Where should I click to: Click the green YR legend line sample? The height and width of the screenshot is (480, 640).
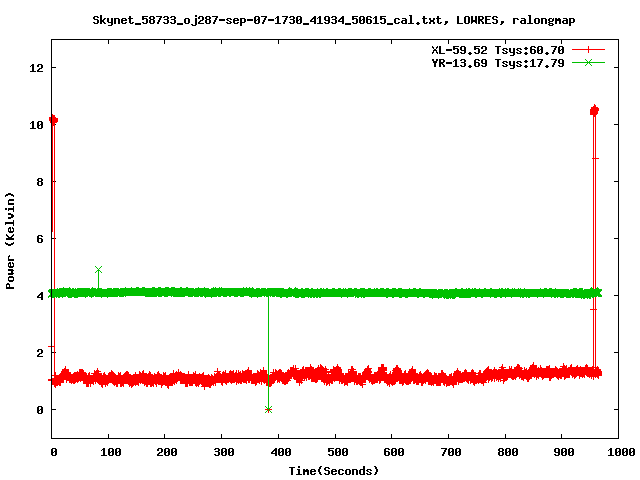click(588, 63)
